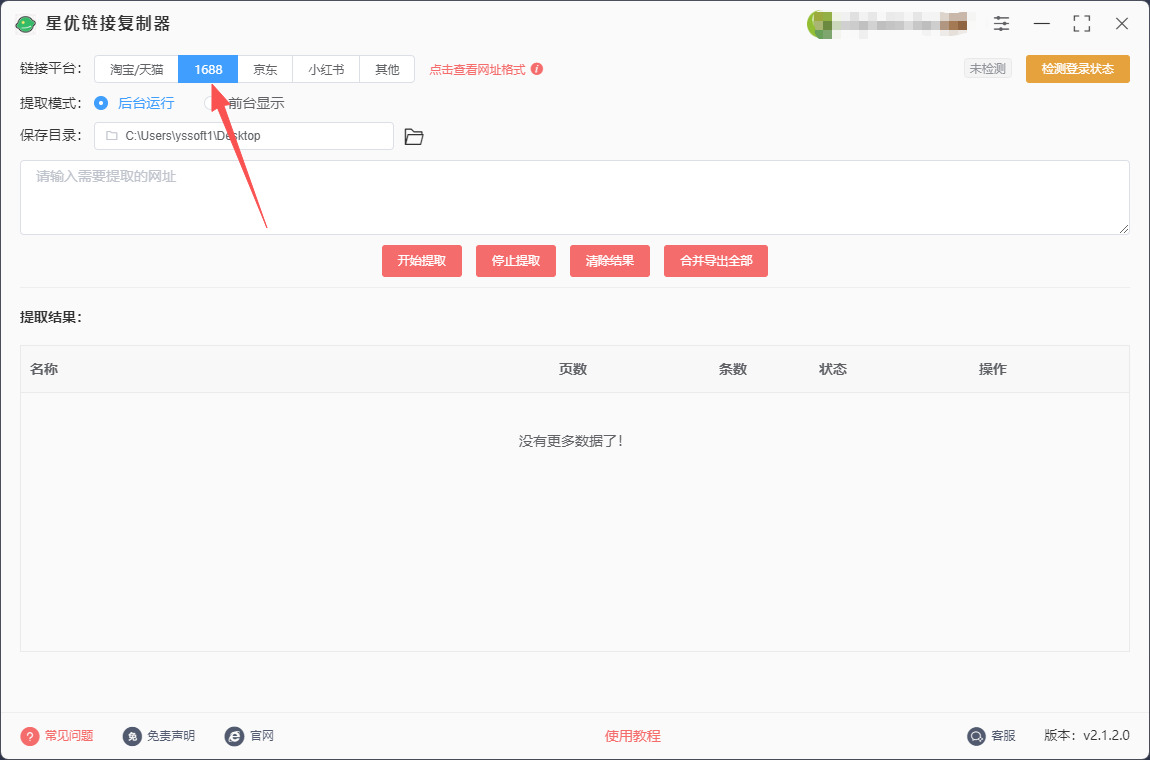Click the disclaimer circle icon
1150x760 pixels.
tap(132, 736)
